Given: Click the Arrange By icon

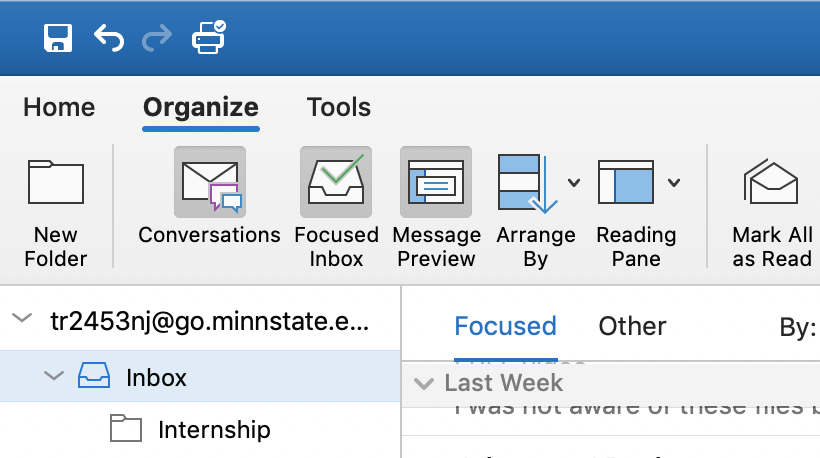Looking at the screenshot, I should tap(528, 184).
